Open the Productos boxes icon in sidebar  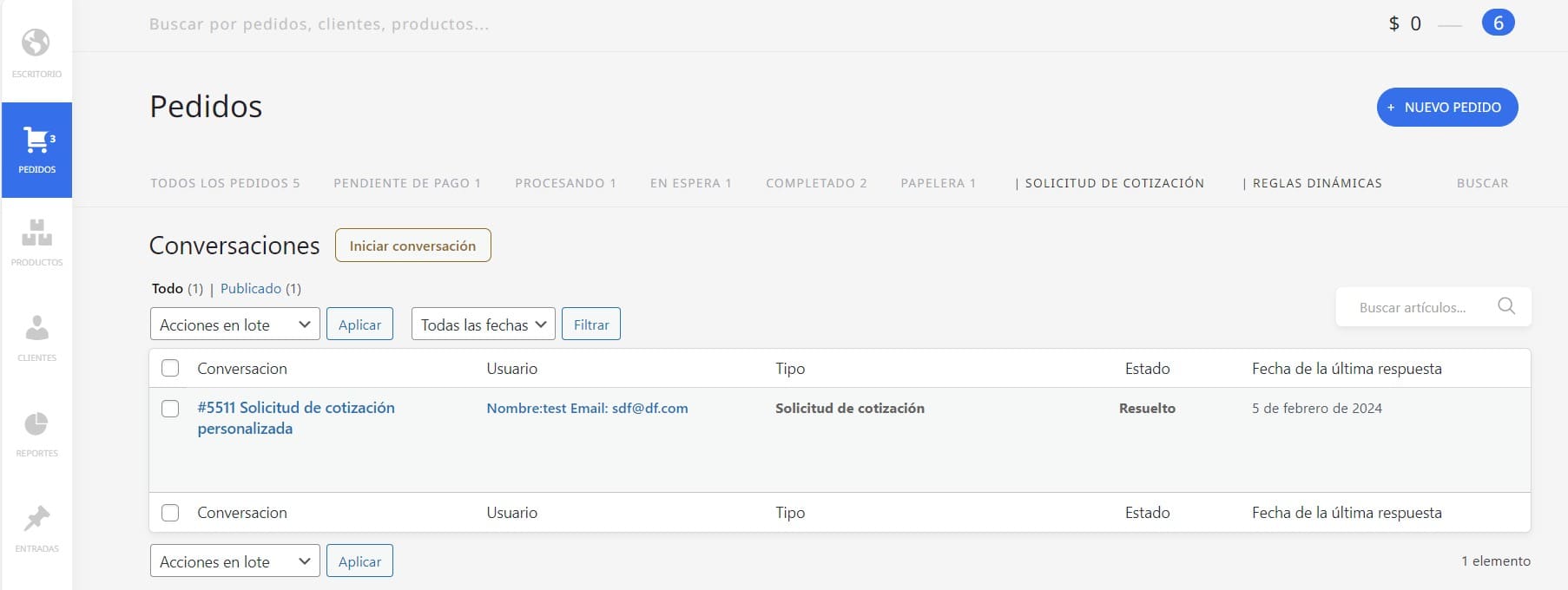pos(36,233)
